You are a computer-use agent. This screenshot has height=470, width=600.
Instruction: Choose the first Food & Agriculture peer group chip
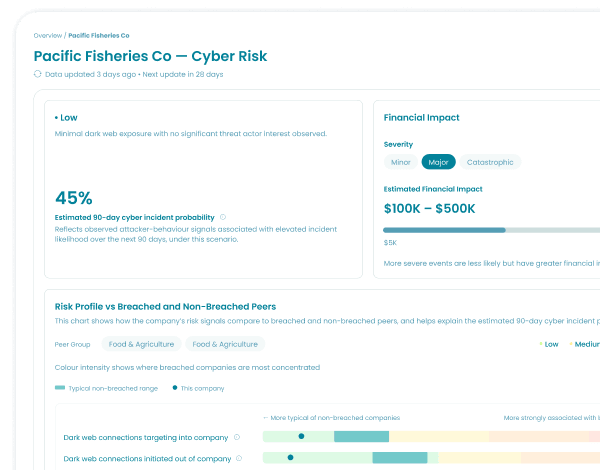coord(141,344)
